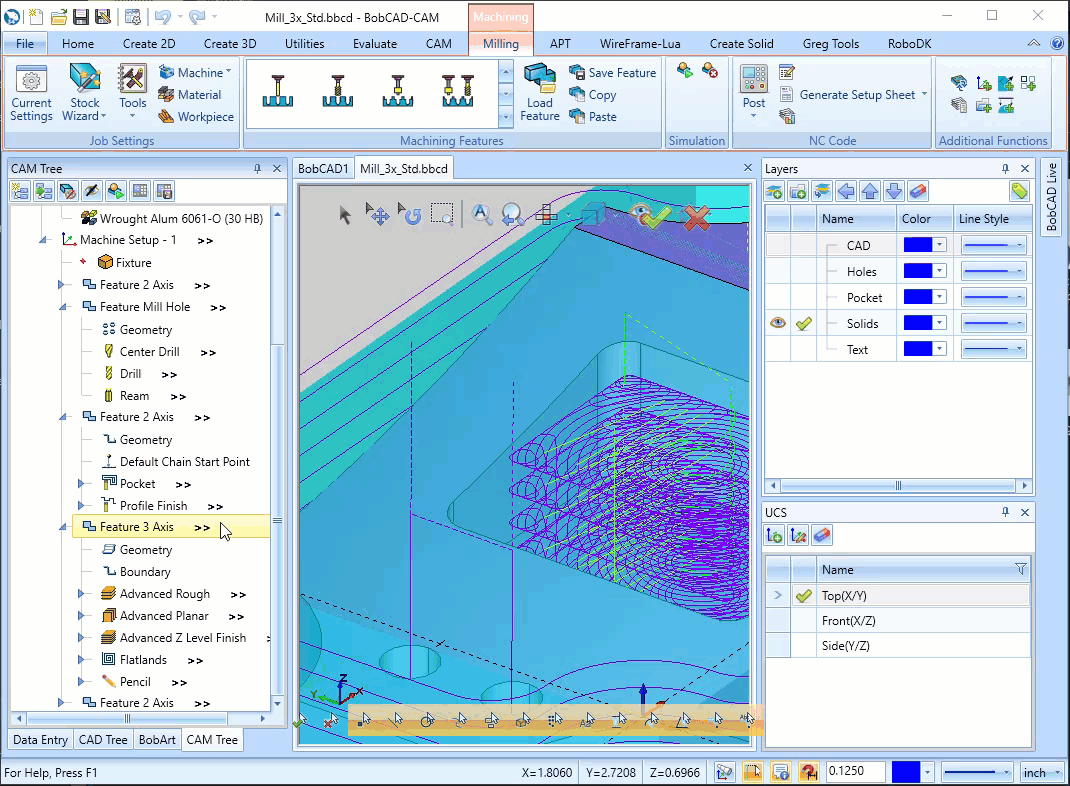The image size is (1070, 786).
Task: Launch the Stock Wizard
Action: pos(85,93)
